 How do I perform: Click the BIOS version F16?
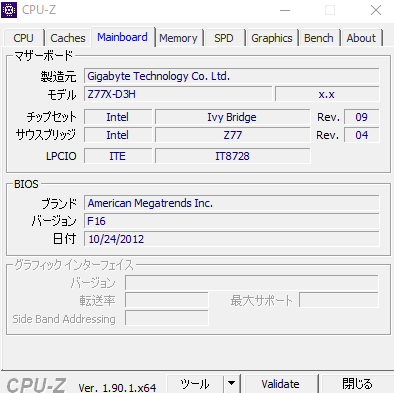tap(232, 221)
